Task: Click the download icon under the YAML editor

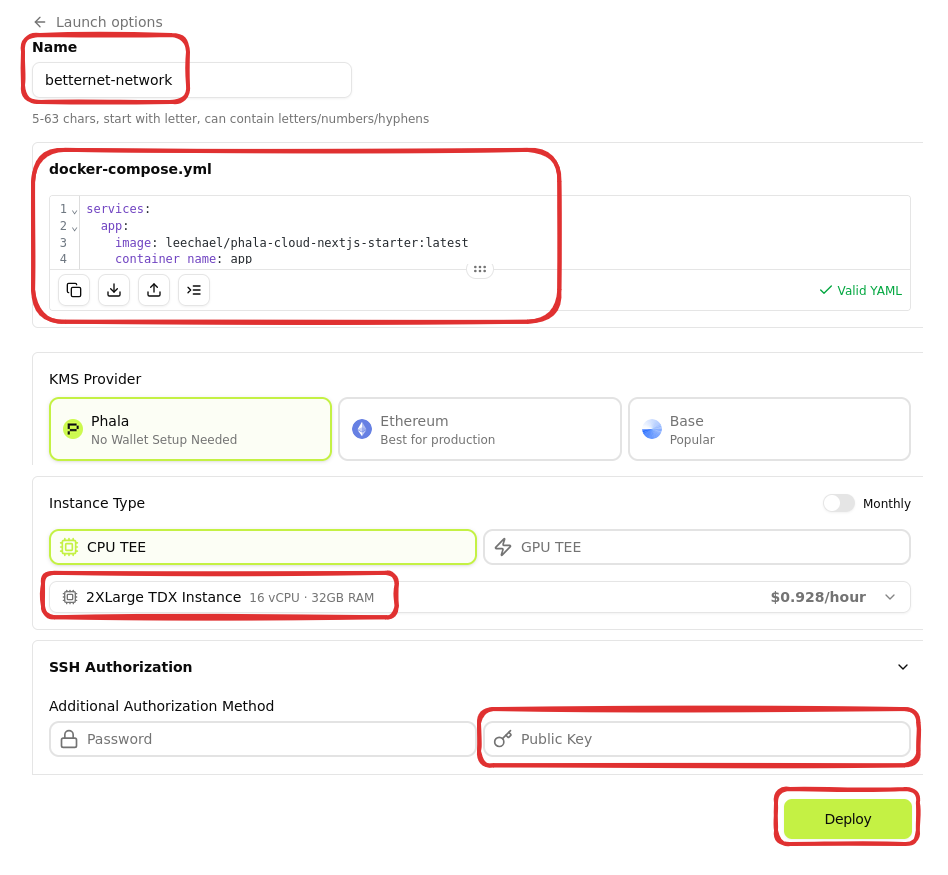Action: [x=114, y=290]
